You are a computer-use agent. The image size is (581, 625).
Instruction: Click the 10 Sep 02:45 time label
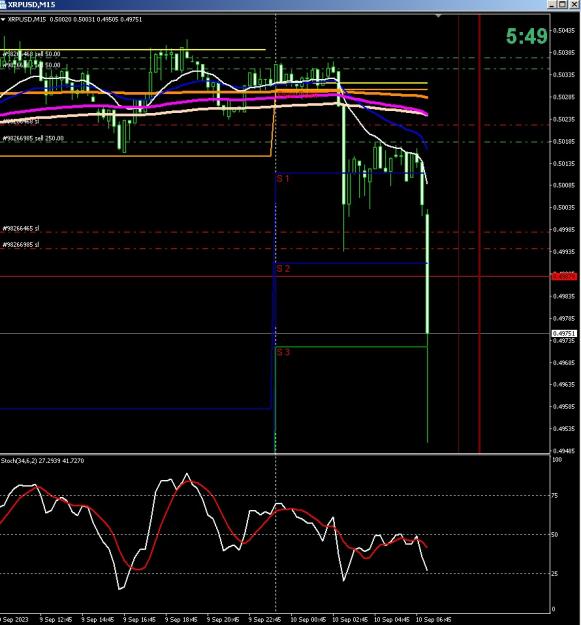click(x=350, y=619)
